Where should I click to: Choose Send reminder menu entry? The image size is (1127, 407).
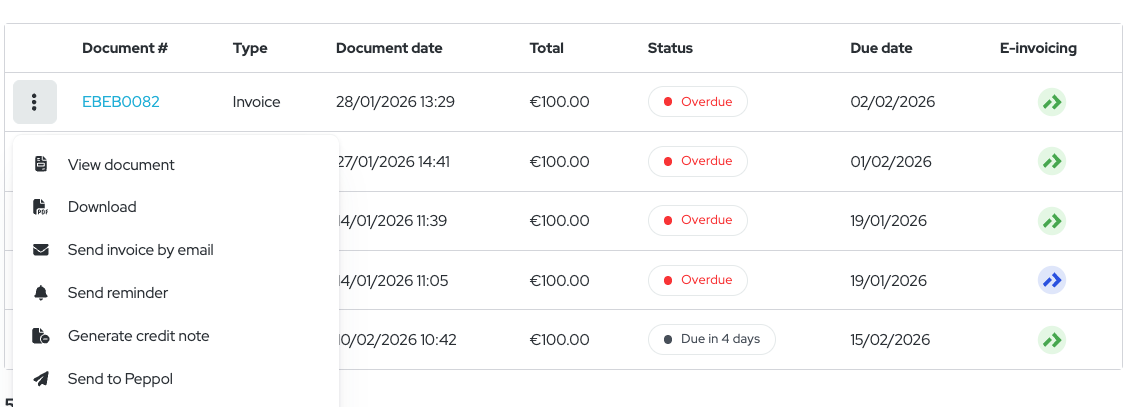(x=118, y=293)
